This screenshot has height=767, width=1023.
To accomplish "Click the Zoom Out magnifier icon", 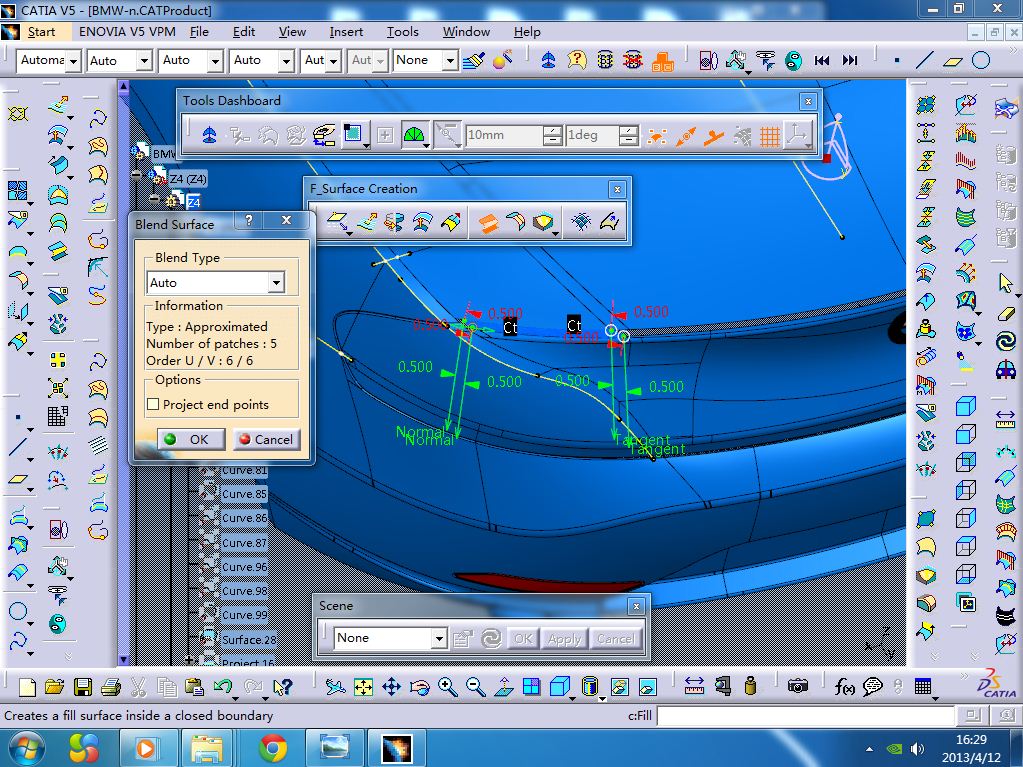I will 476,687.
